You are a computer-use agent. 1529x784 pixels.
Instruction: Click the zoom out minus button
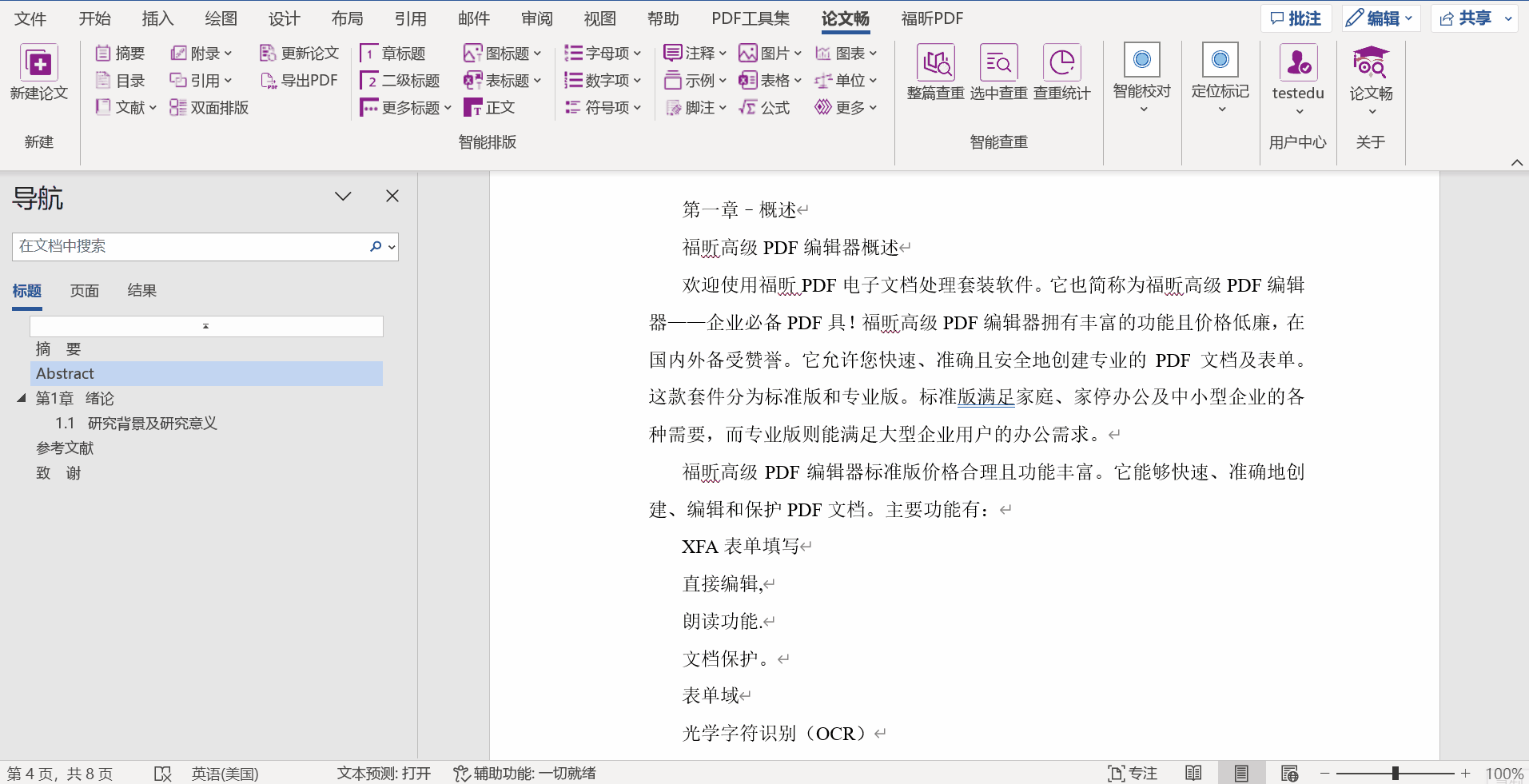tap(1324, 774)
